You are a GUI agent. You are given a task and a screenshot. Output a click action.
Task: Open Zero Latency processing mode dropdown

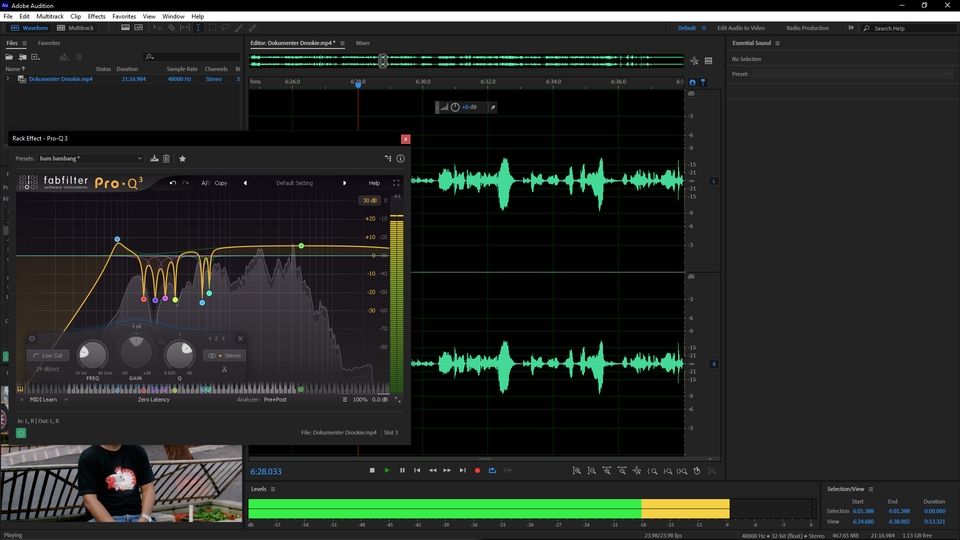(x=154, y=400)
